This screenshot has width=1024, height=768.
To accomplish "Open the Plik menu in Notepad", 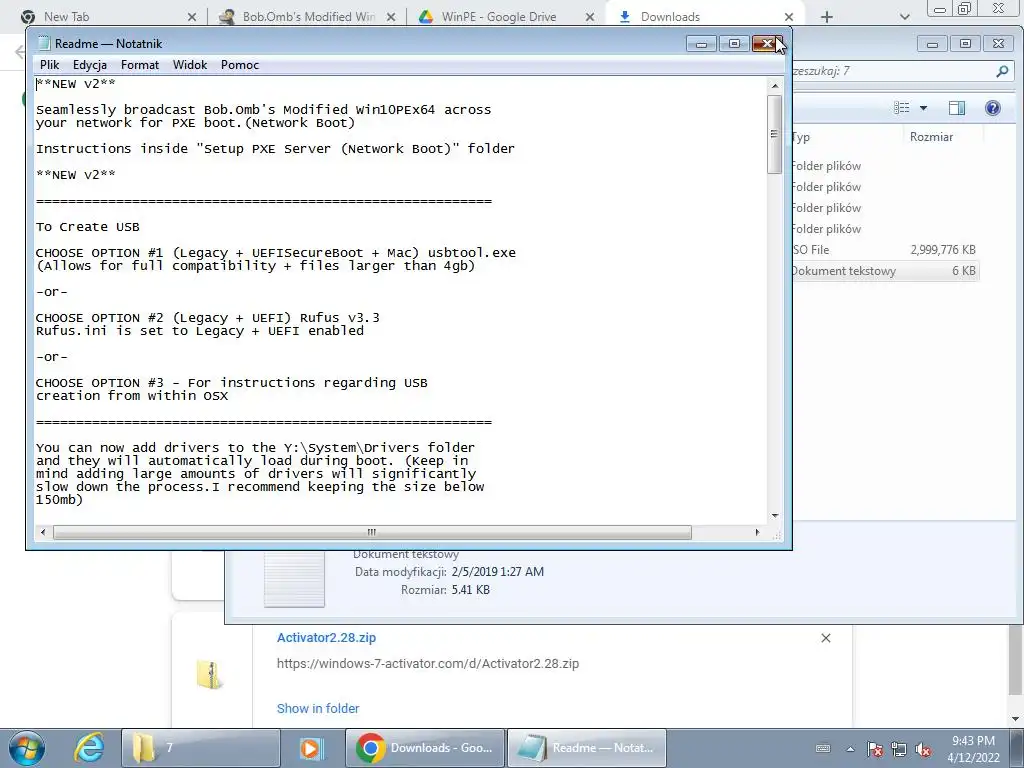I will (x=49, y=65).
